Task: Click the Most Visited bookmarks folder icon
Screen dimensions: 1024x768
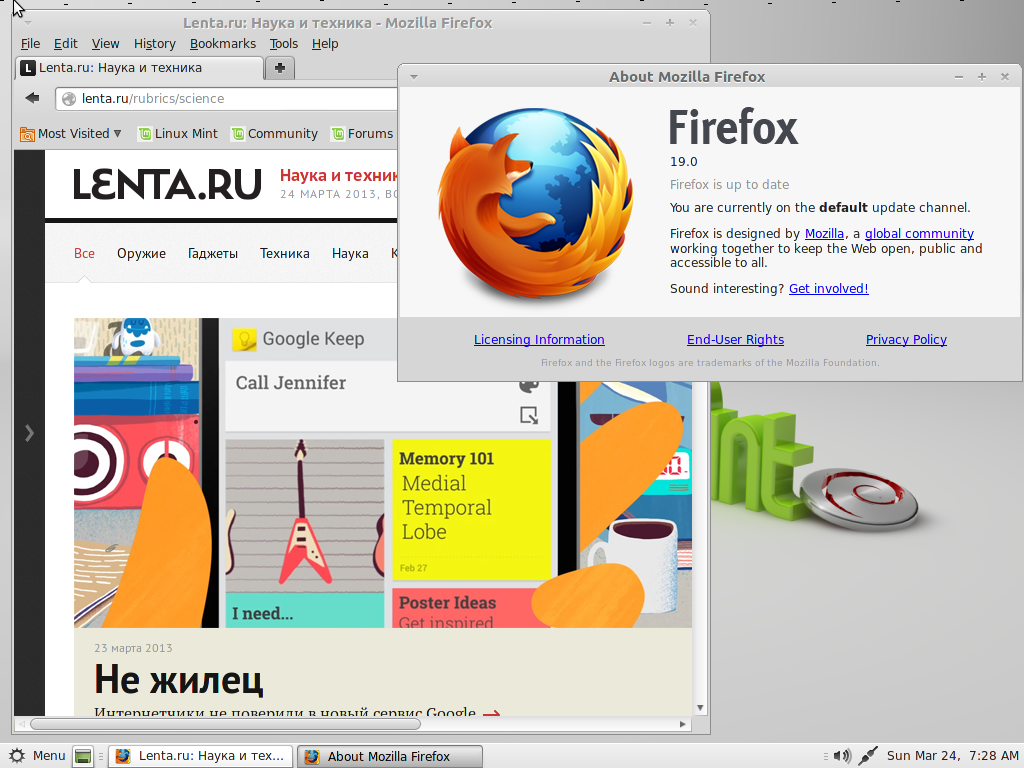Action: pyautogui.click(x=27, y=134)
